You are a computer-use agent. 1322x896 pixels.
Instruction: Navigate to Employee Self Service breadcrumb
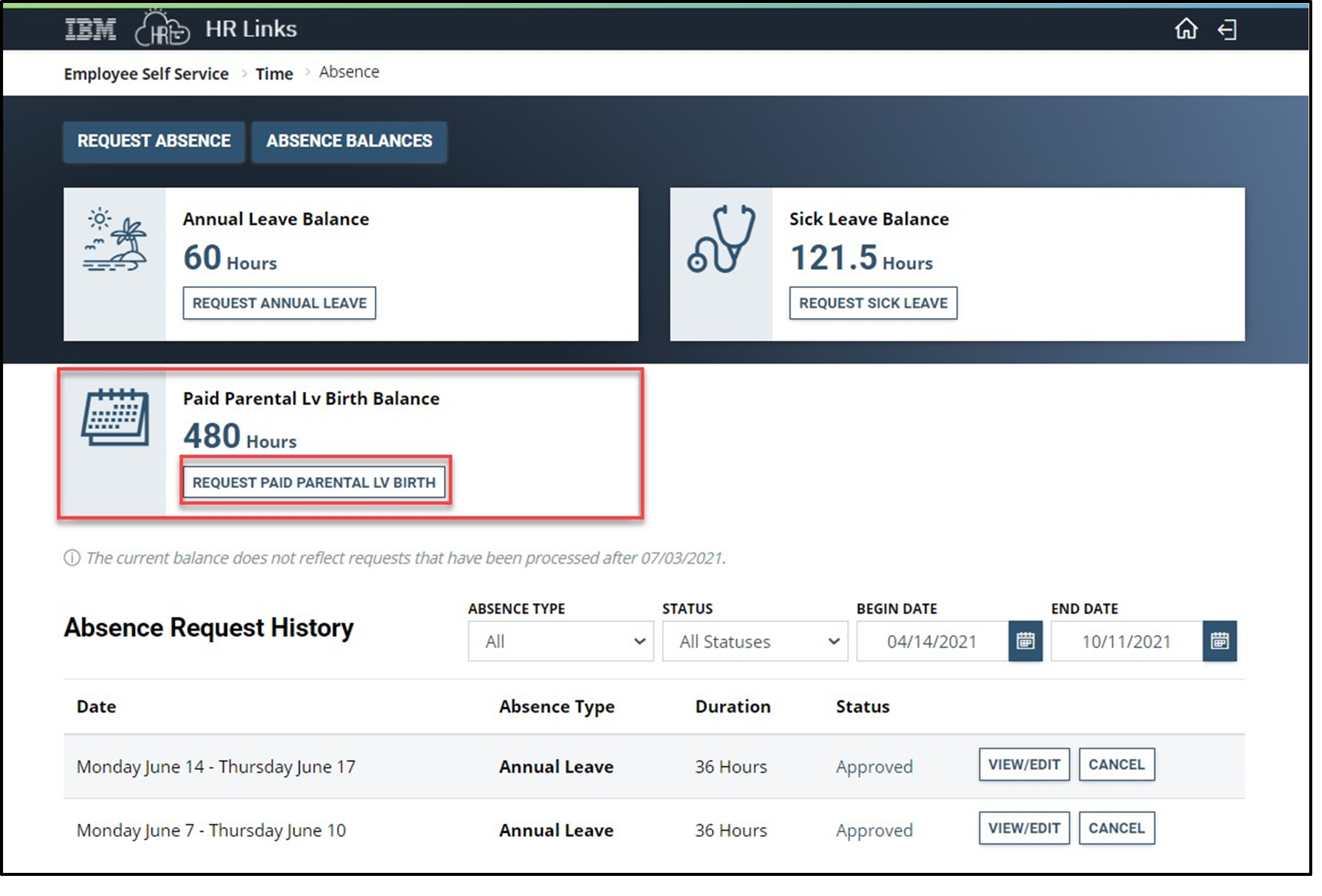146,73
